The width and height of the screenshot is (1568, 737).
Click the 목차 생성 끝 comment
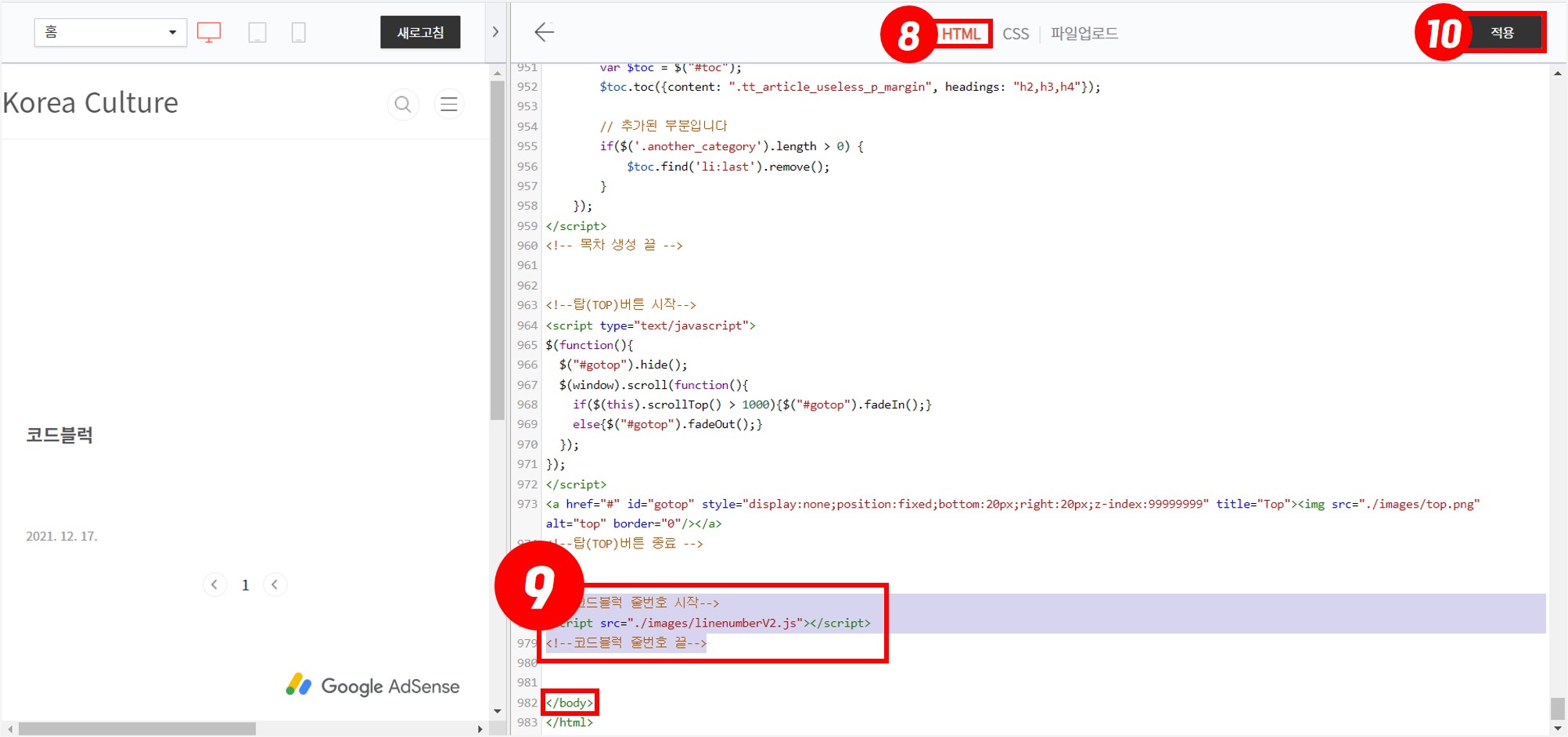[614, 245]
